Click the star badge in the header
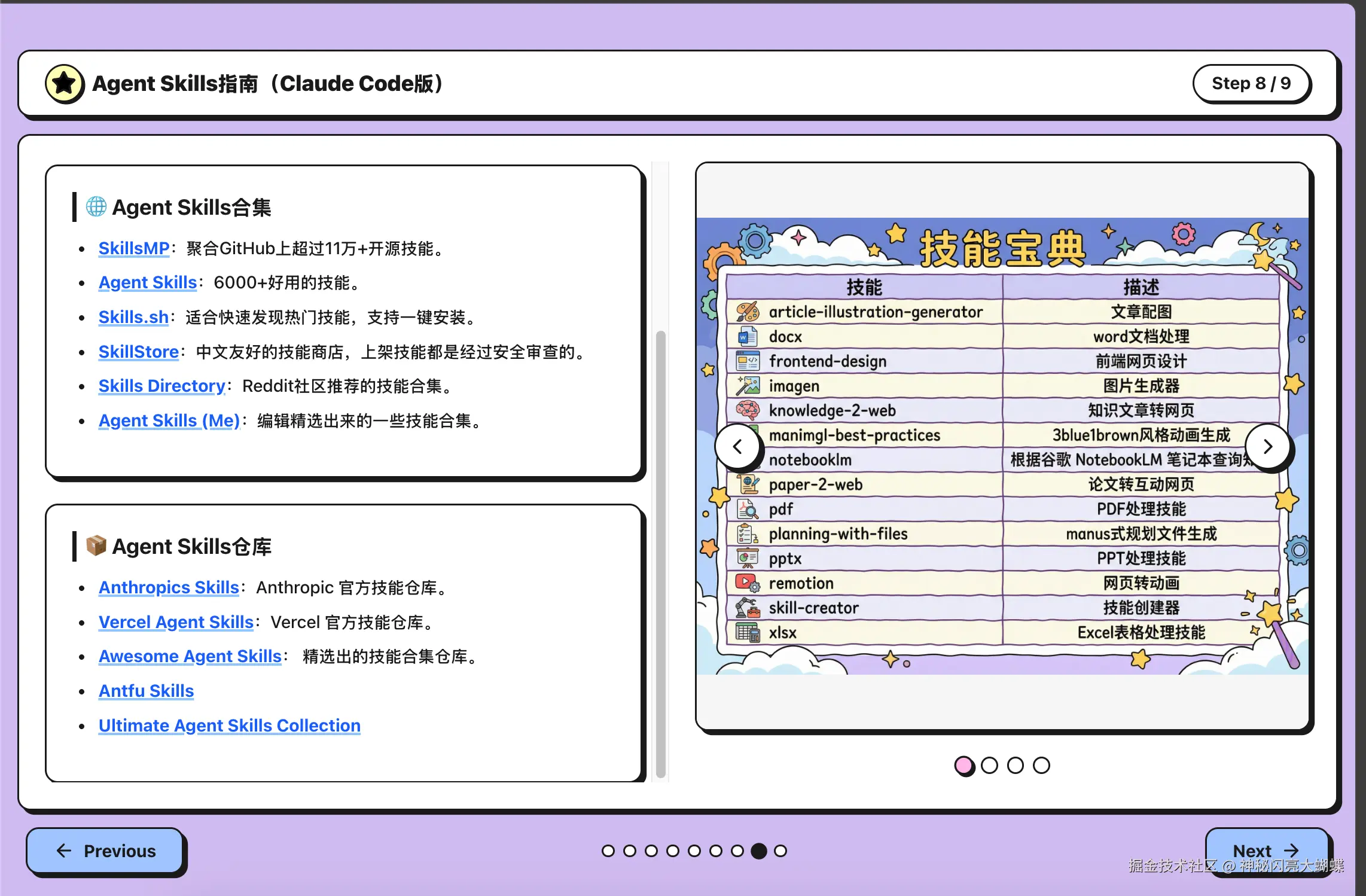 coord(65,83)
